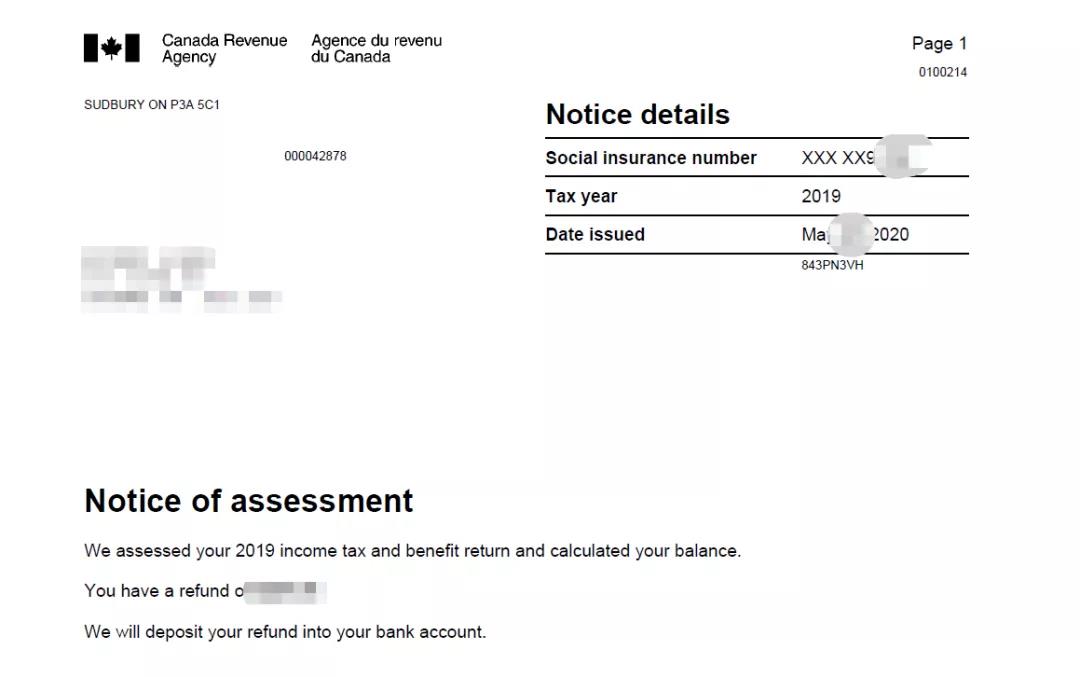Click the Canada flag maple leaf logo
Screen dimensions: 1080x677
[x=111, y=48]
